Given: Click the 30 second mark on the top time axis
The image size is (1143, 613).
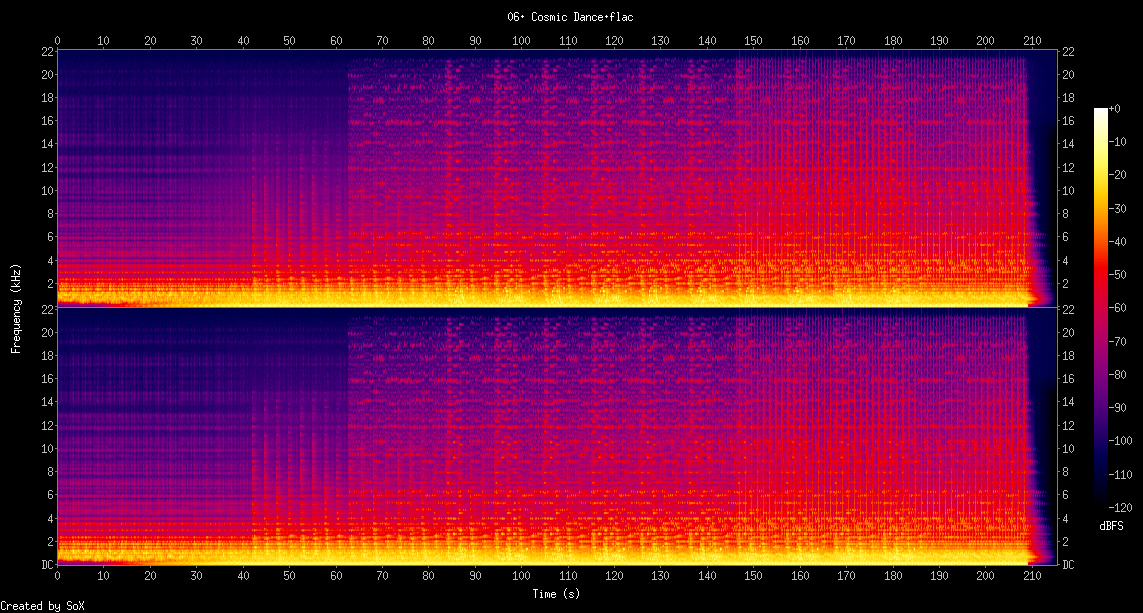Looking at the screenshot, I should coord(197,40).
